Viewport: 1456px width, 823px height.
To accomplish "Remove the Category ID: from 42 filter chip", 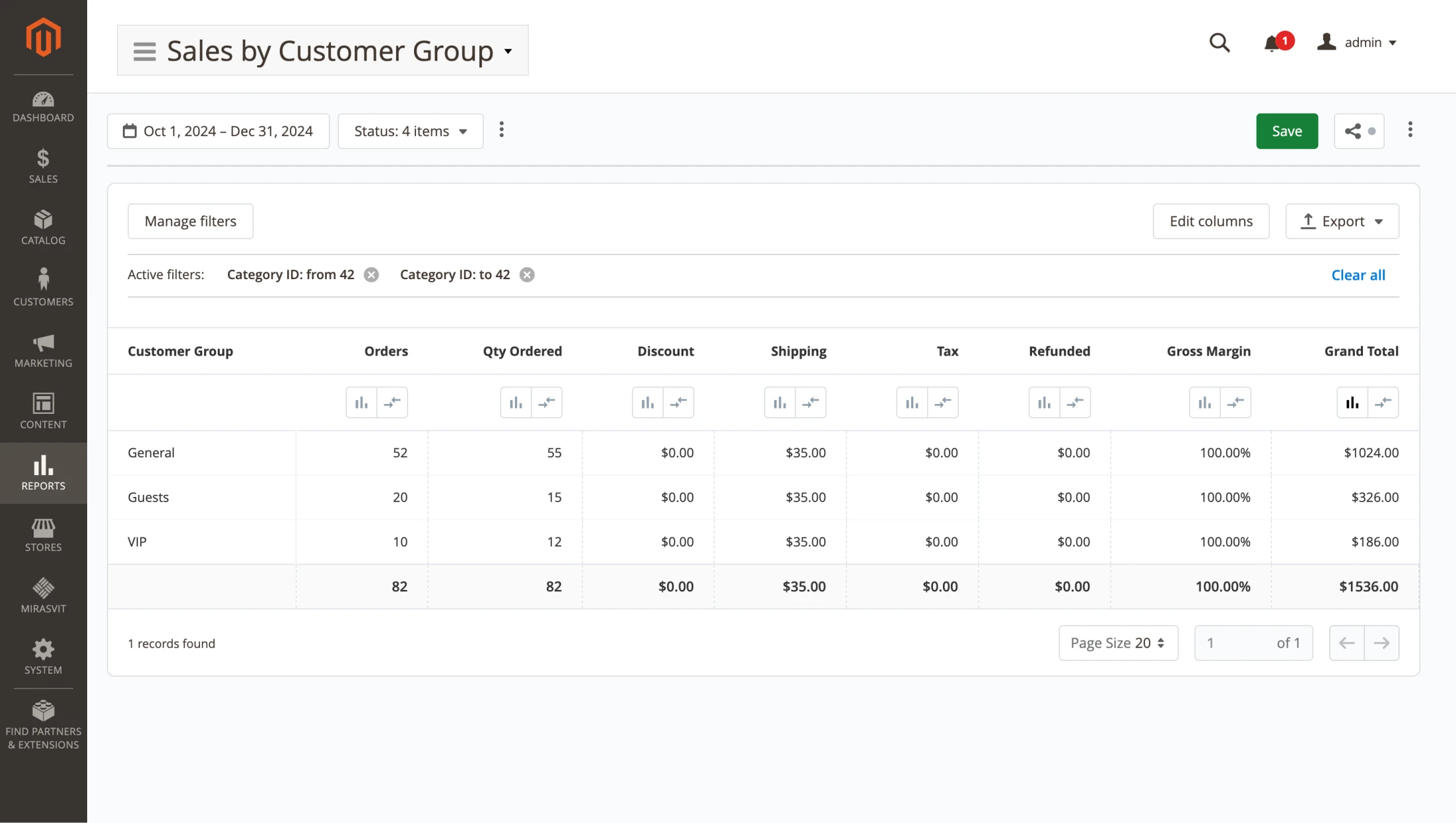I will click(371, 275).
